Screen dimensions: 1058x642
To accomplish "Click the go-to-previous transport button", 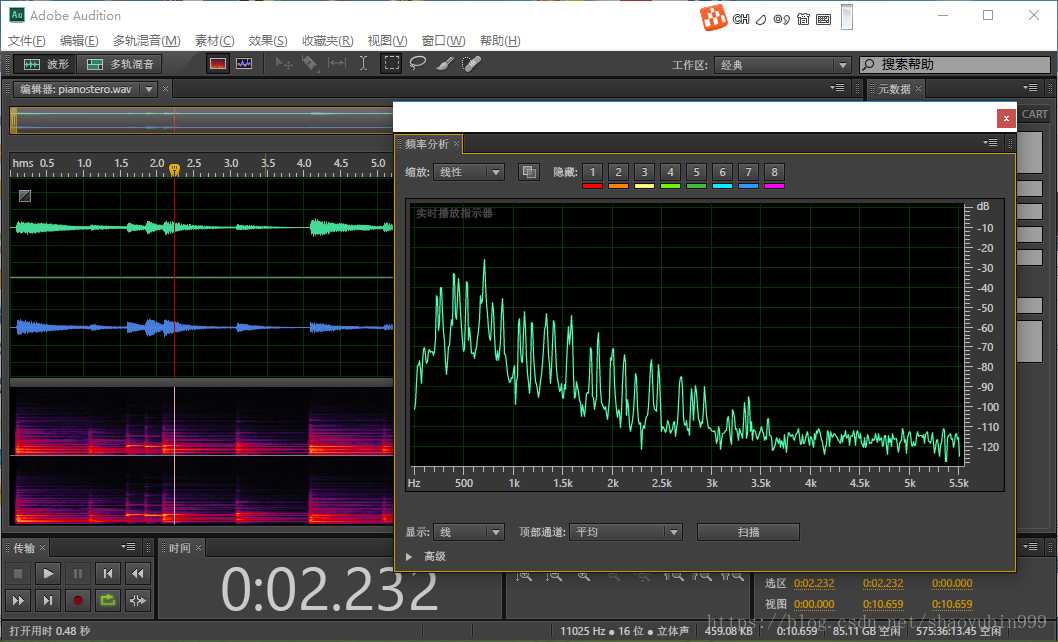I will coord(107,574).
